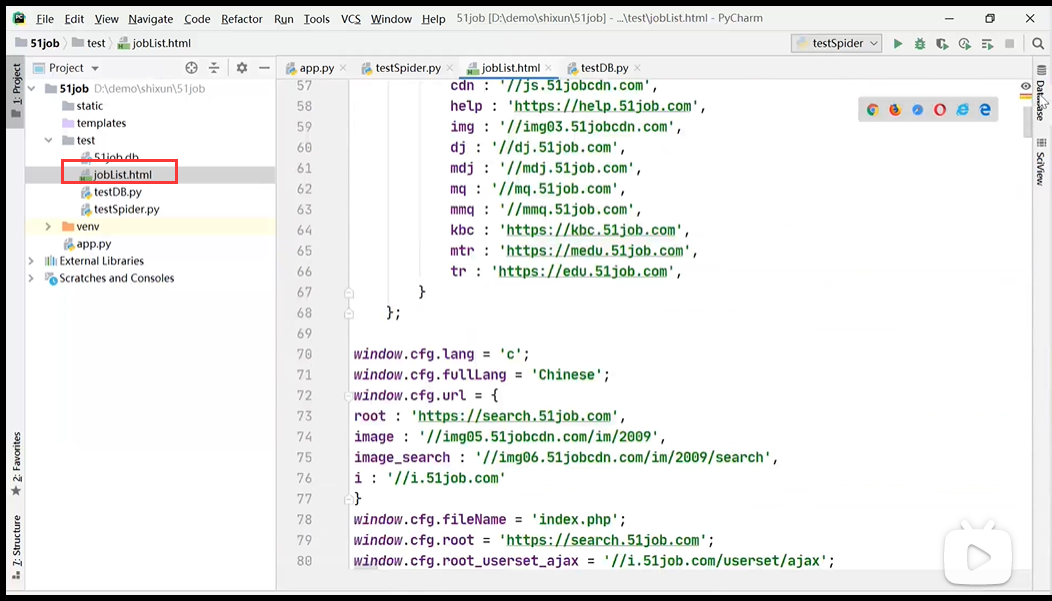The width and height of the screenshot is (1052, 601).
Task: Click the https://medu.51job.com link in code
Action: (x=594, y=251)
